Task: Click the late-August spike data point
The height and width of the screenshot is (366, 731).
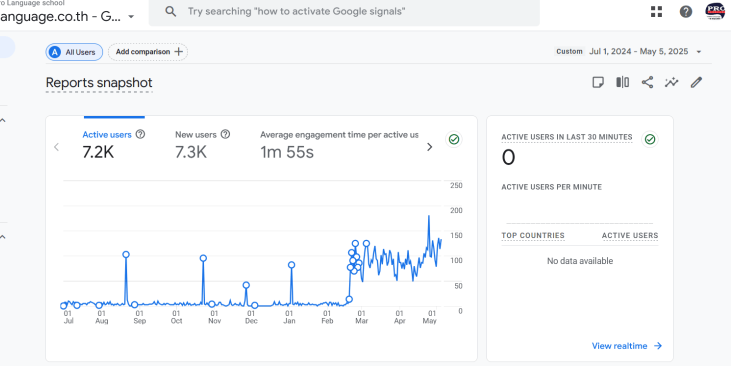Action: click(x=126, y=255)
